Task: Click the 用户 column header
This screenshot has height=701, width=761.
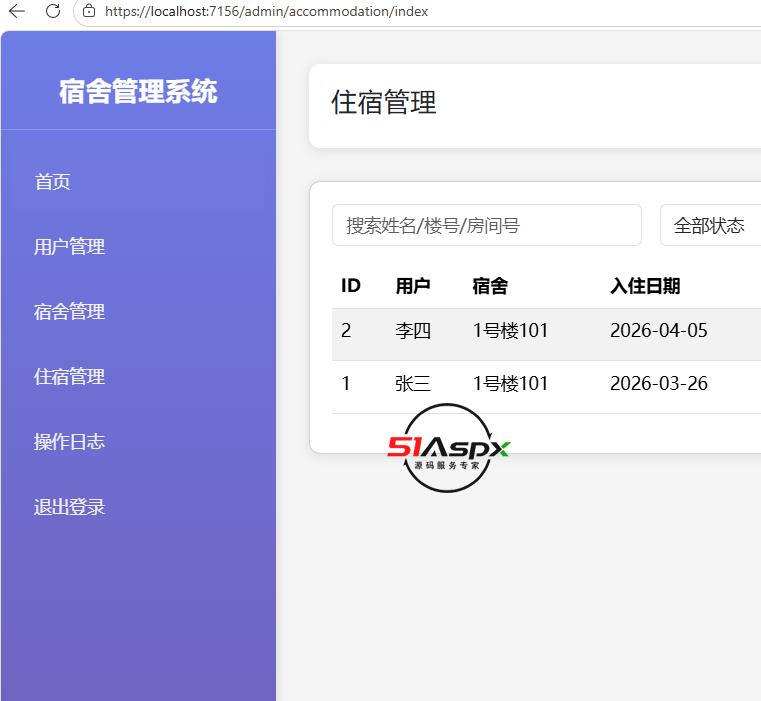Action: coord(413,286)
